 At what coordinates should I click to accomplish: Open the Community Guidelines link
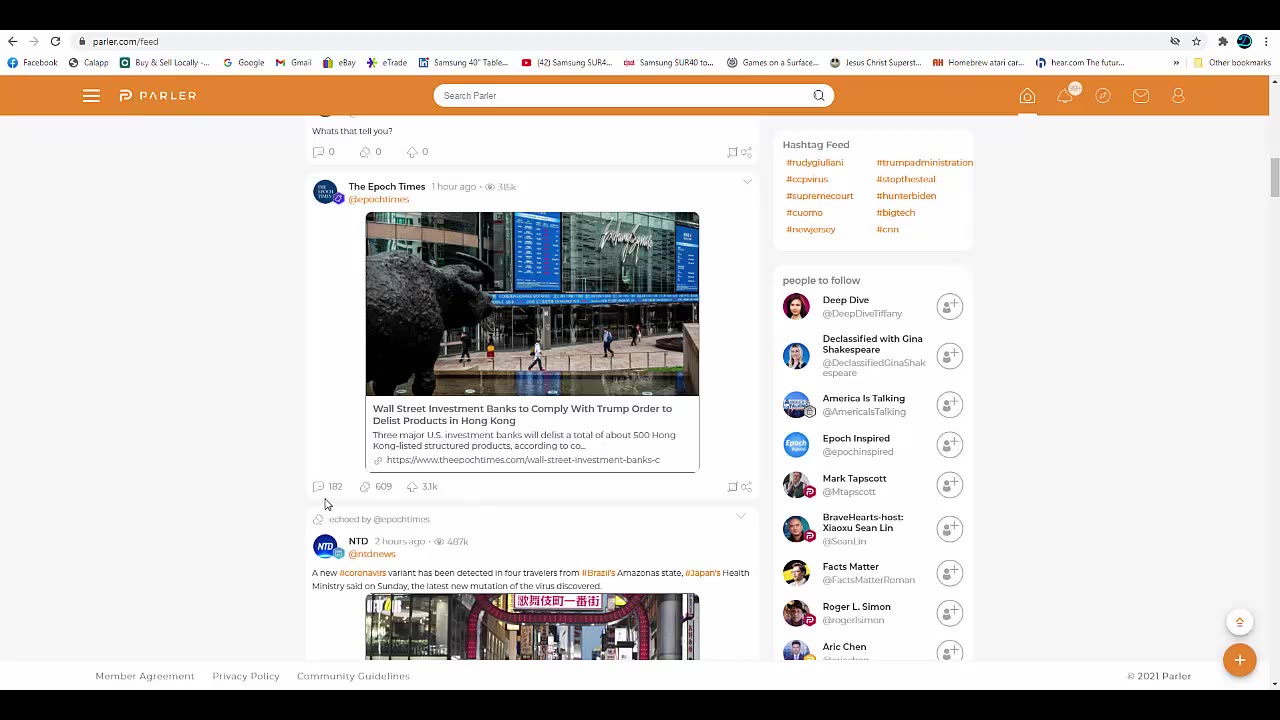(353, 676)
